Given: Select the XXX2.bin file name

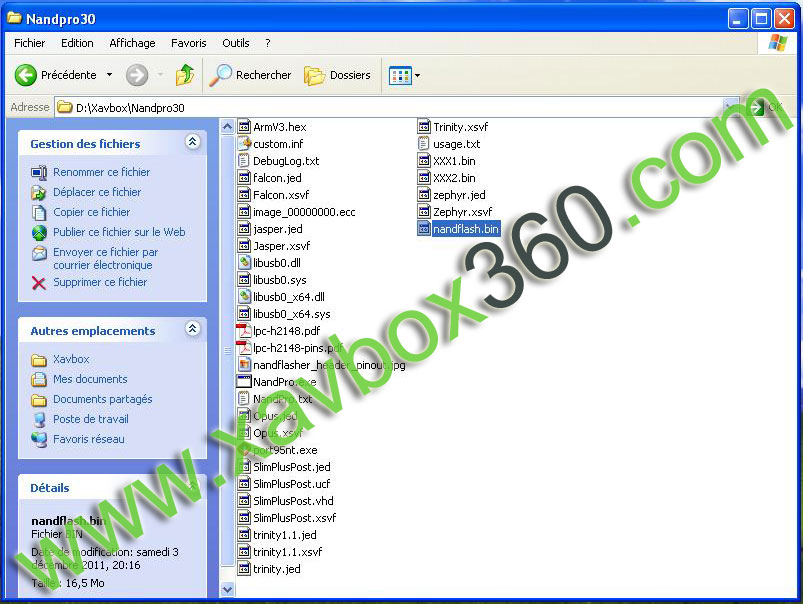Looking at the screenshot, I should point(454,178).
